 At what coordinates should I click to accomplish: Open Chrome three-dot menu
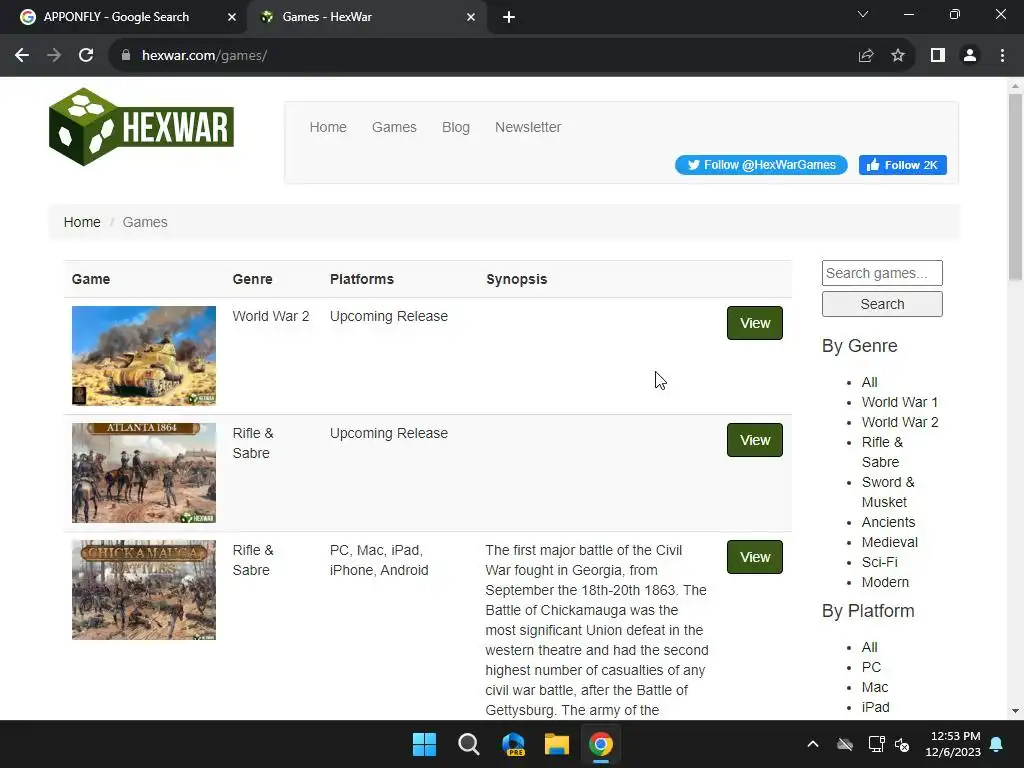coord(1002,56)
